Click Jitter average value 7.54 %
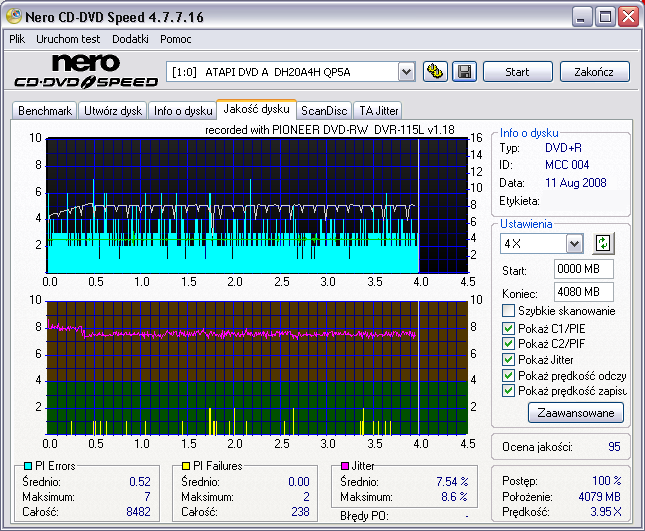This screenshot has width=645, height=531. [452, 481]
